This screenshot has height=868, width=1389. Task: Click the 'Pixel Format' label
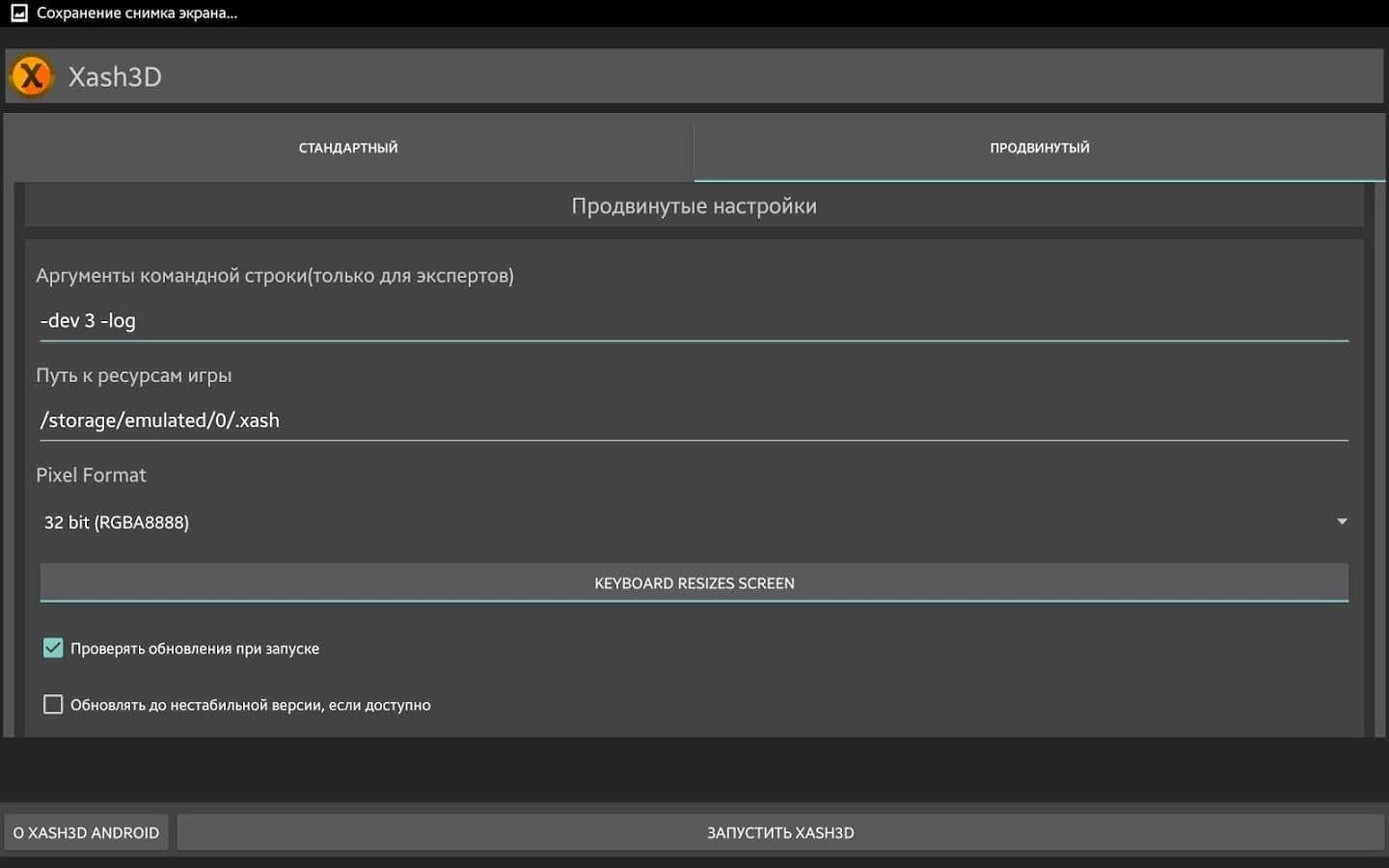[x=91, y=475]
